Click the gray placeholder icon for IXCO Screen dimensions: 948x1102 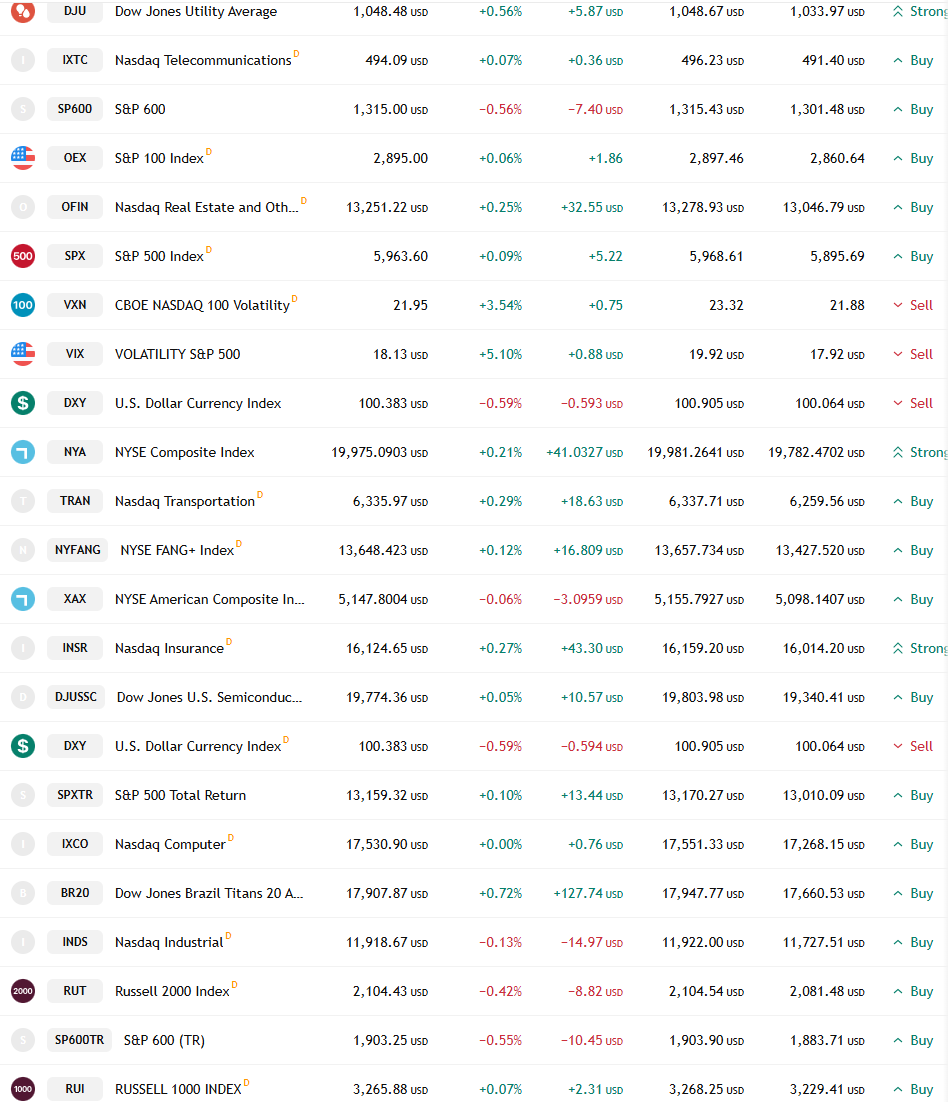coord(23,844)
